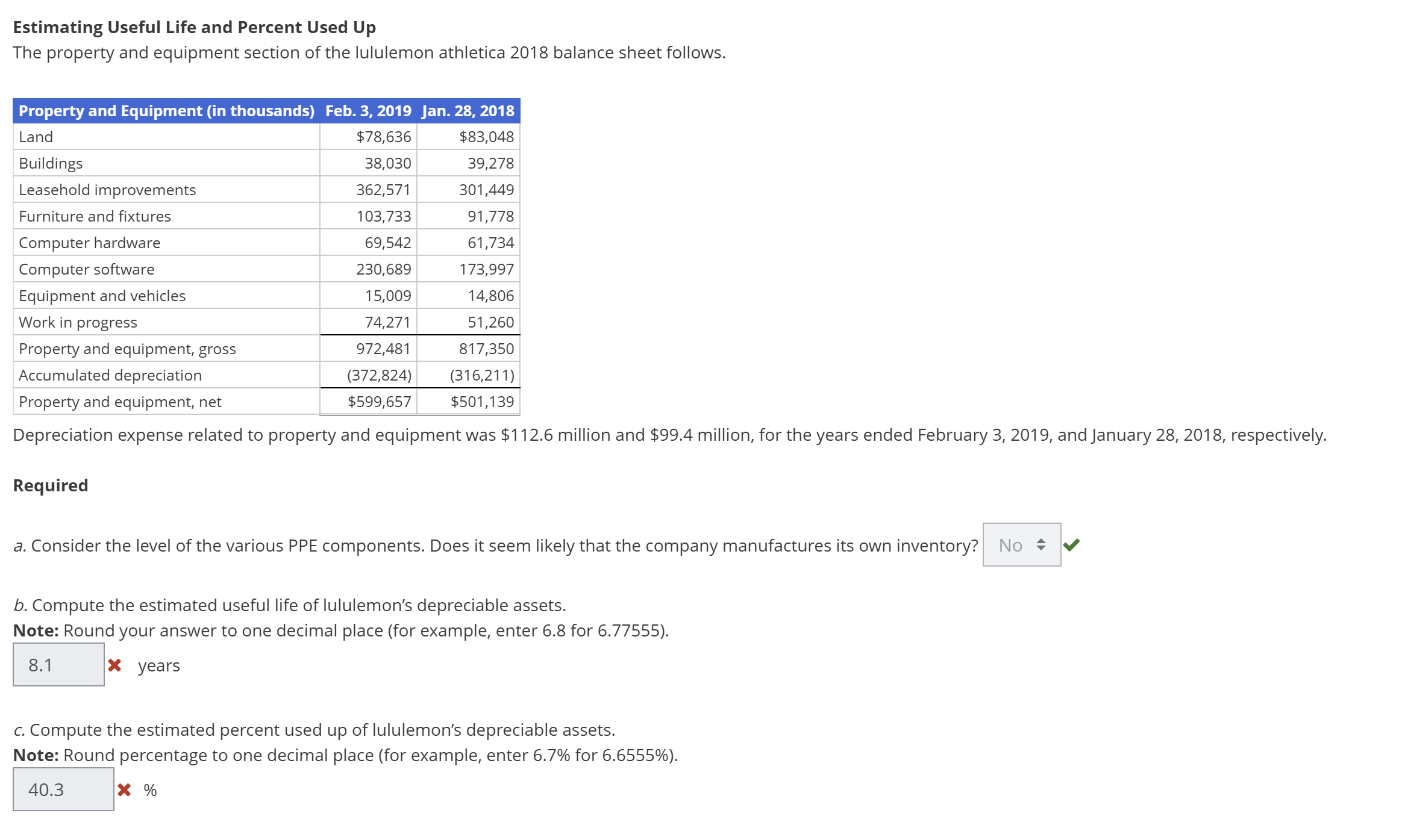Viewport: 1405px width, 840px height.
Task: Click the blue table header row
Action: (x=265, y=111)
